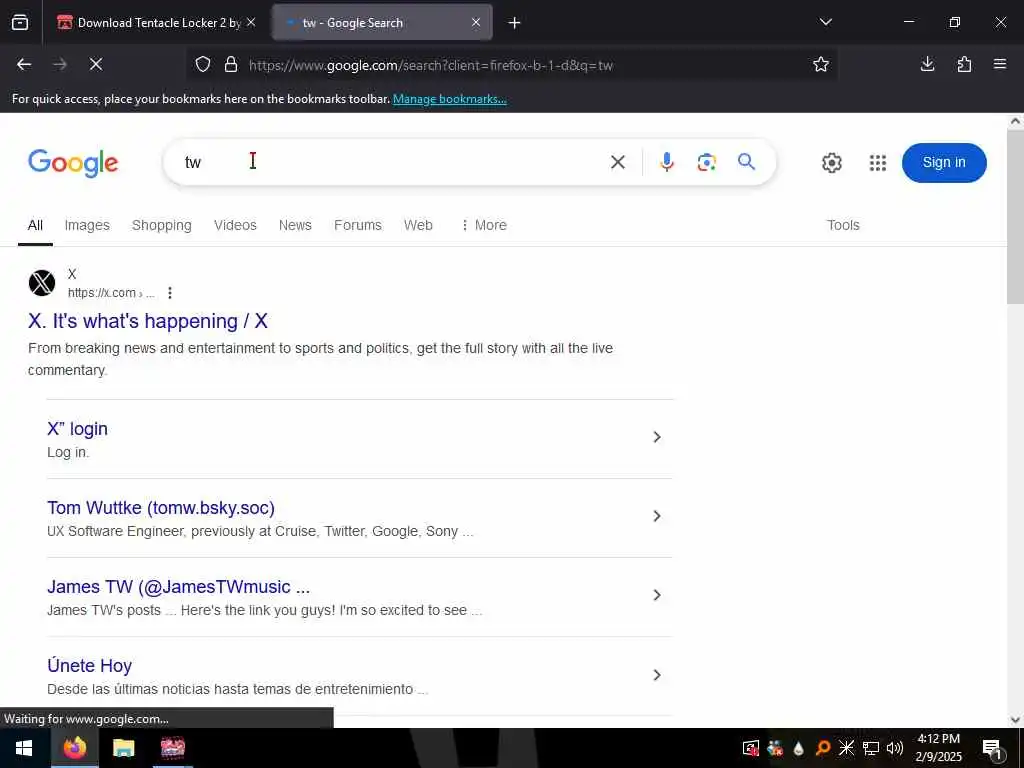Open network icon in system tray
The height and width of the screenshot is (768, 1024).
(871, 748)
